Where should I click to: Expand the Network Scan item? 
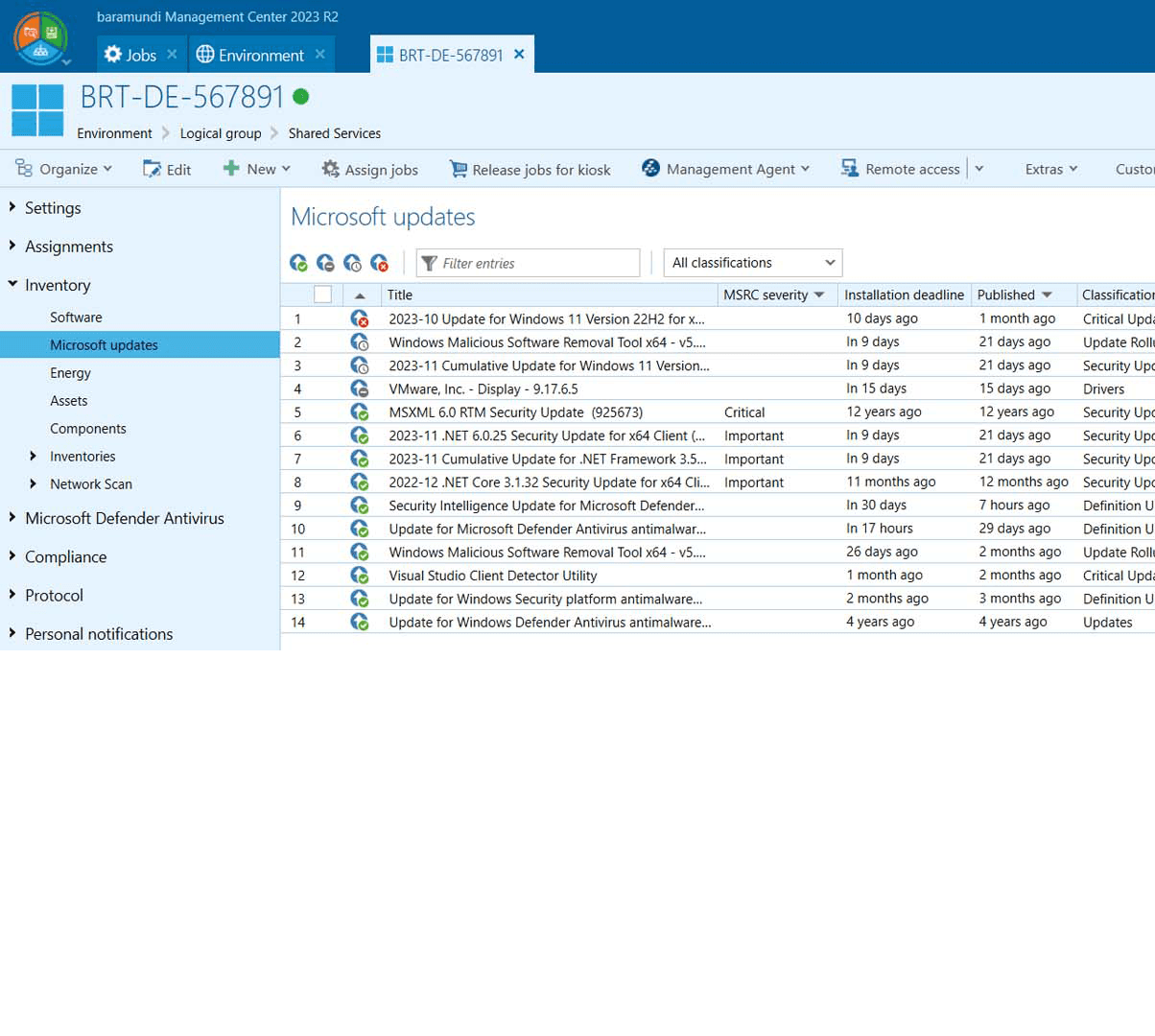[x=34, y=483]
